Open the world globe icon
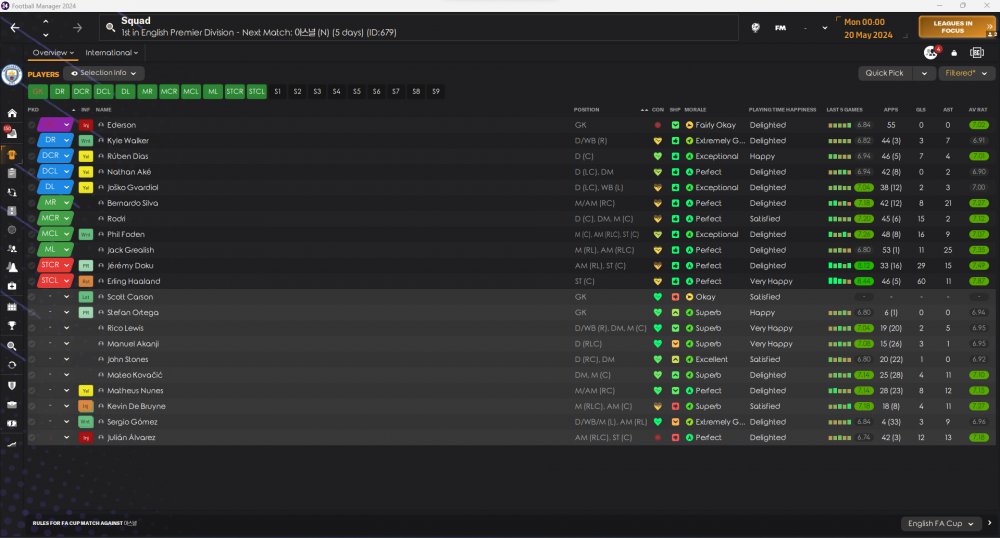Image resolution: width=1000 pixels, height=538 pixels. [x=755, y=28]
